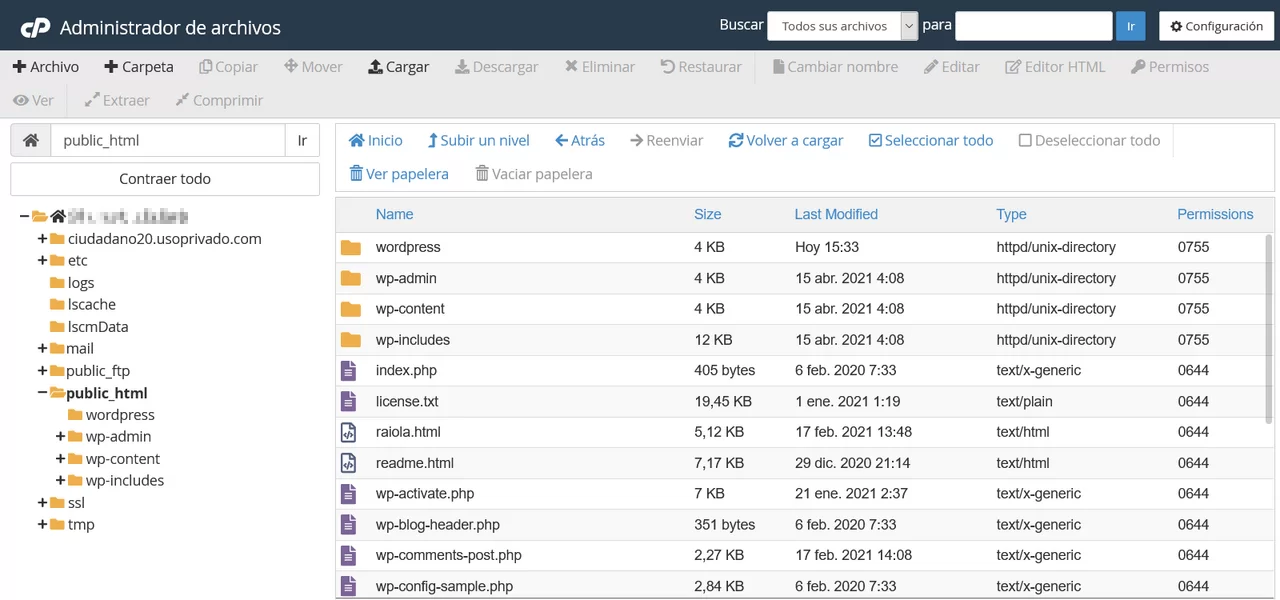Expand wp-includes in the tree
This screenshot has height=600, width=1280.
click(60, 481)
